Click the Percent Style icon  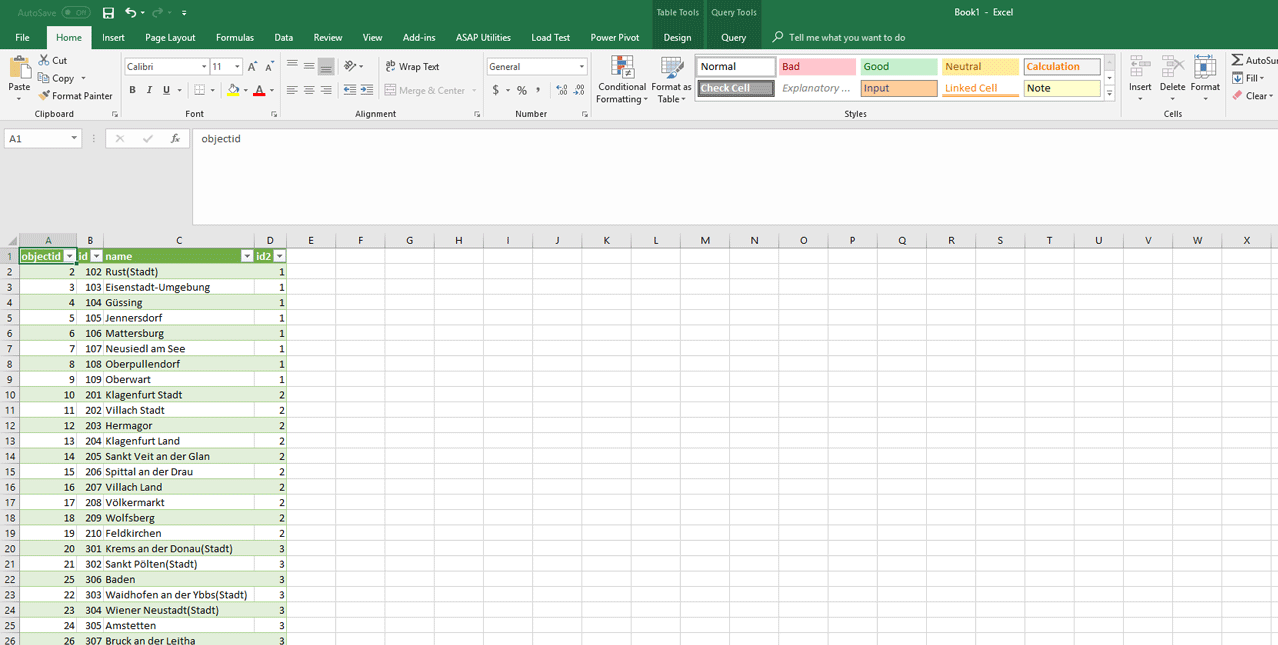click(522, 90)
